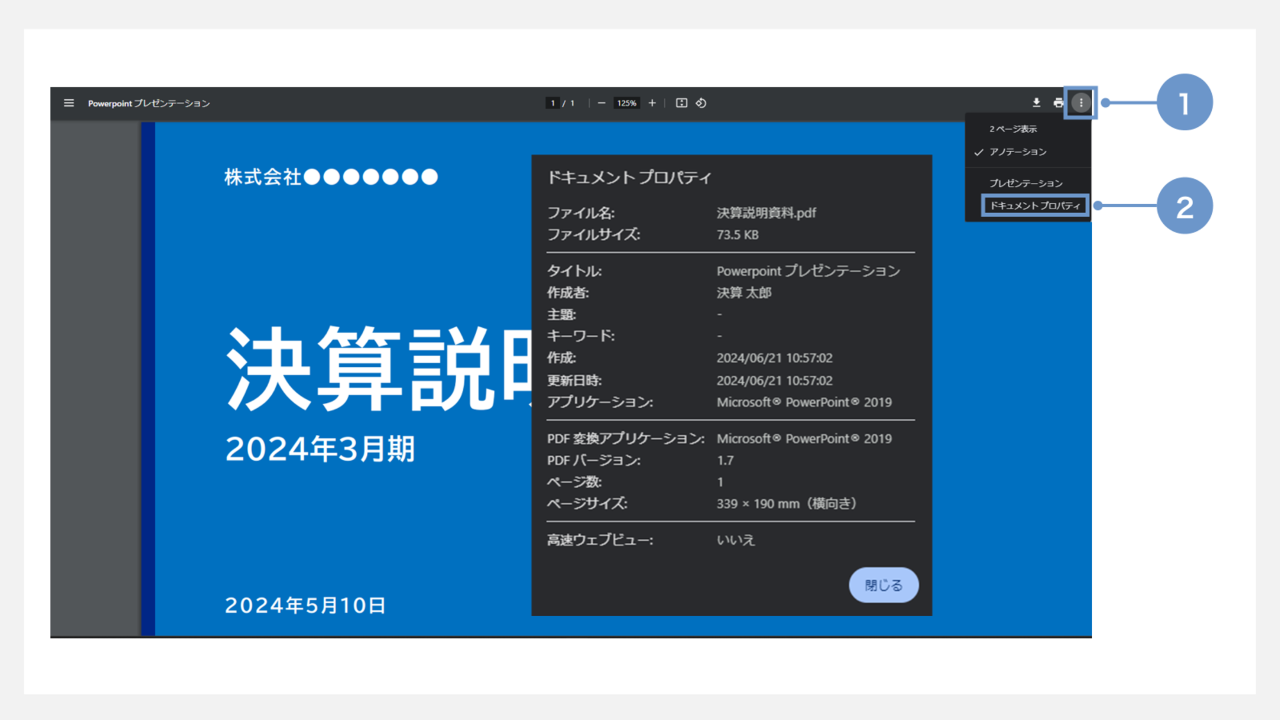Print the PDF document

pos(1058,103)
